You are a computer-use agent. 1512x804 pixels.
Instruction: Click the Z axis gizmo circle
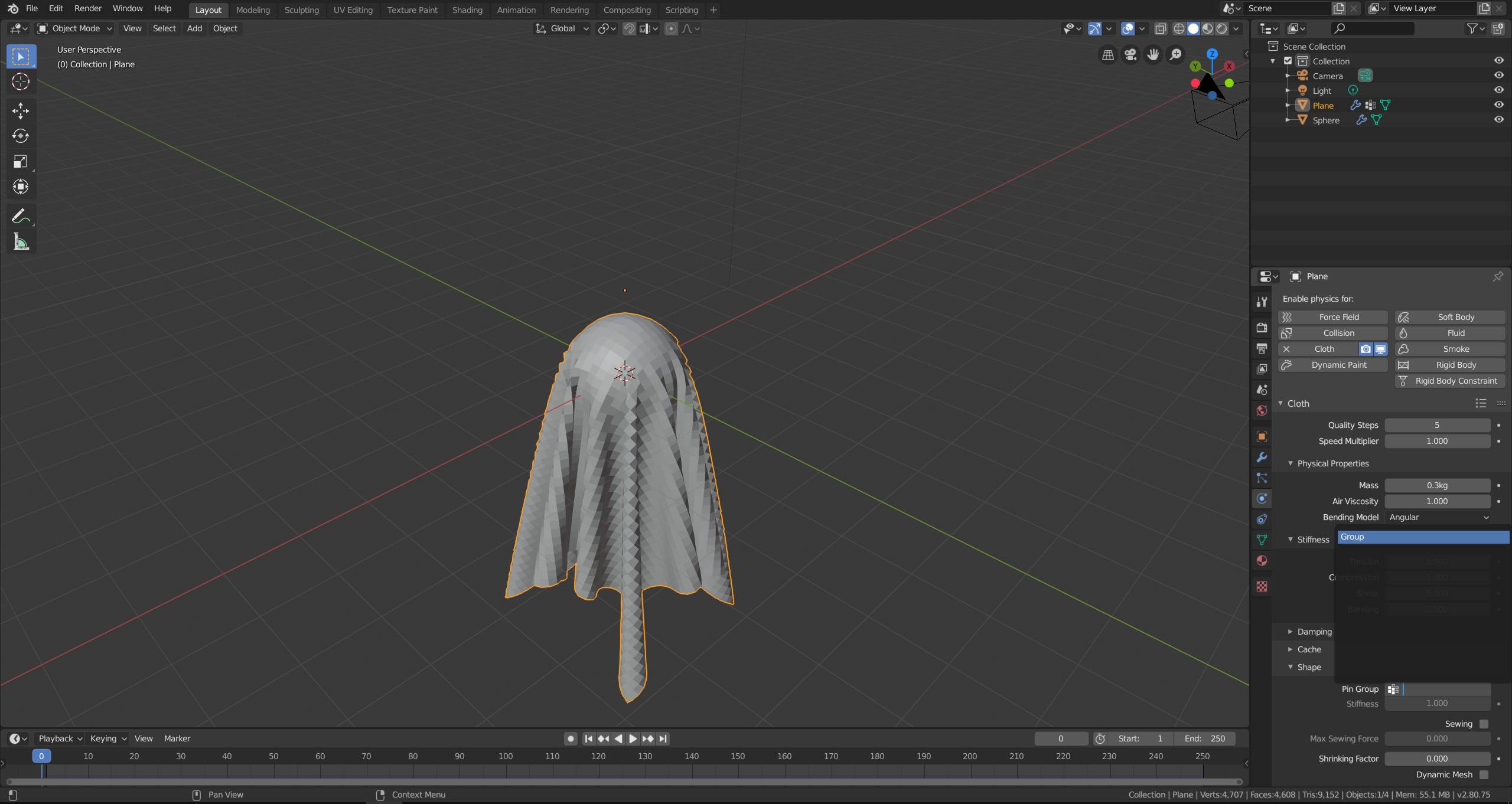tap(1212, 54)
